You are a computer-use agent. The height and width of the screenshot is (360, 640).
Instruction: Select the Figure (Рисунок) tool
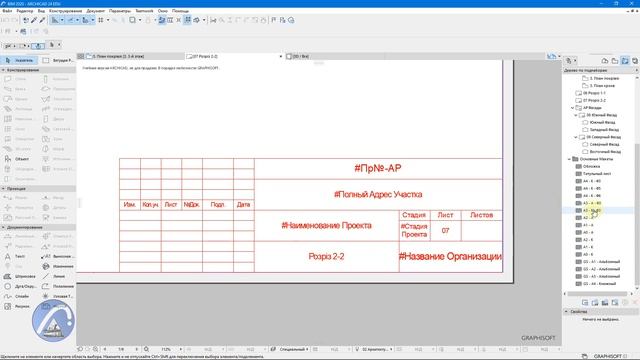pyautogui.click(x=19, y=306)
